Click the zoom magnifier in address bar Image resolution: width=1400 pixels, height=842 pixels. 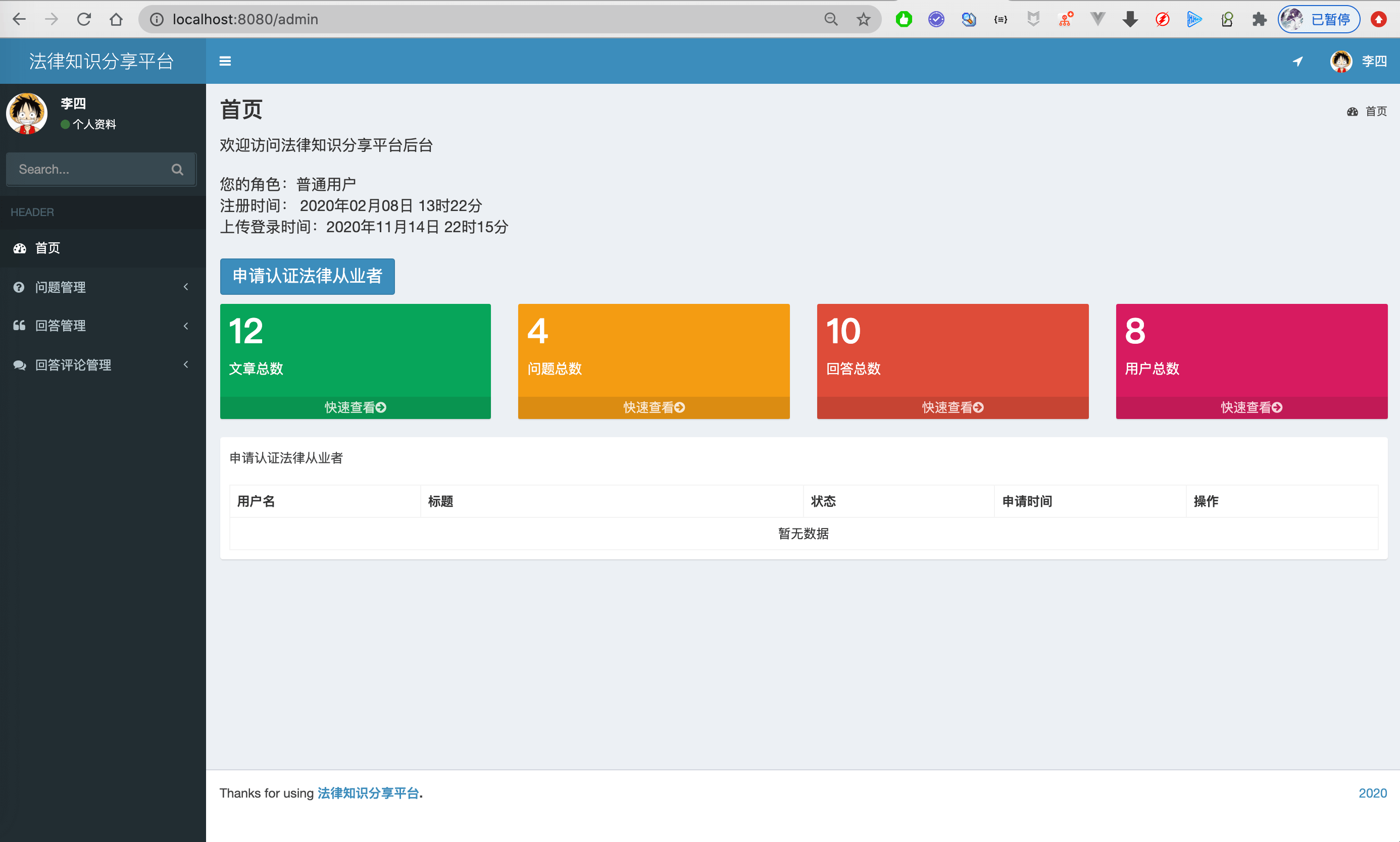coord(831,19)
